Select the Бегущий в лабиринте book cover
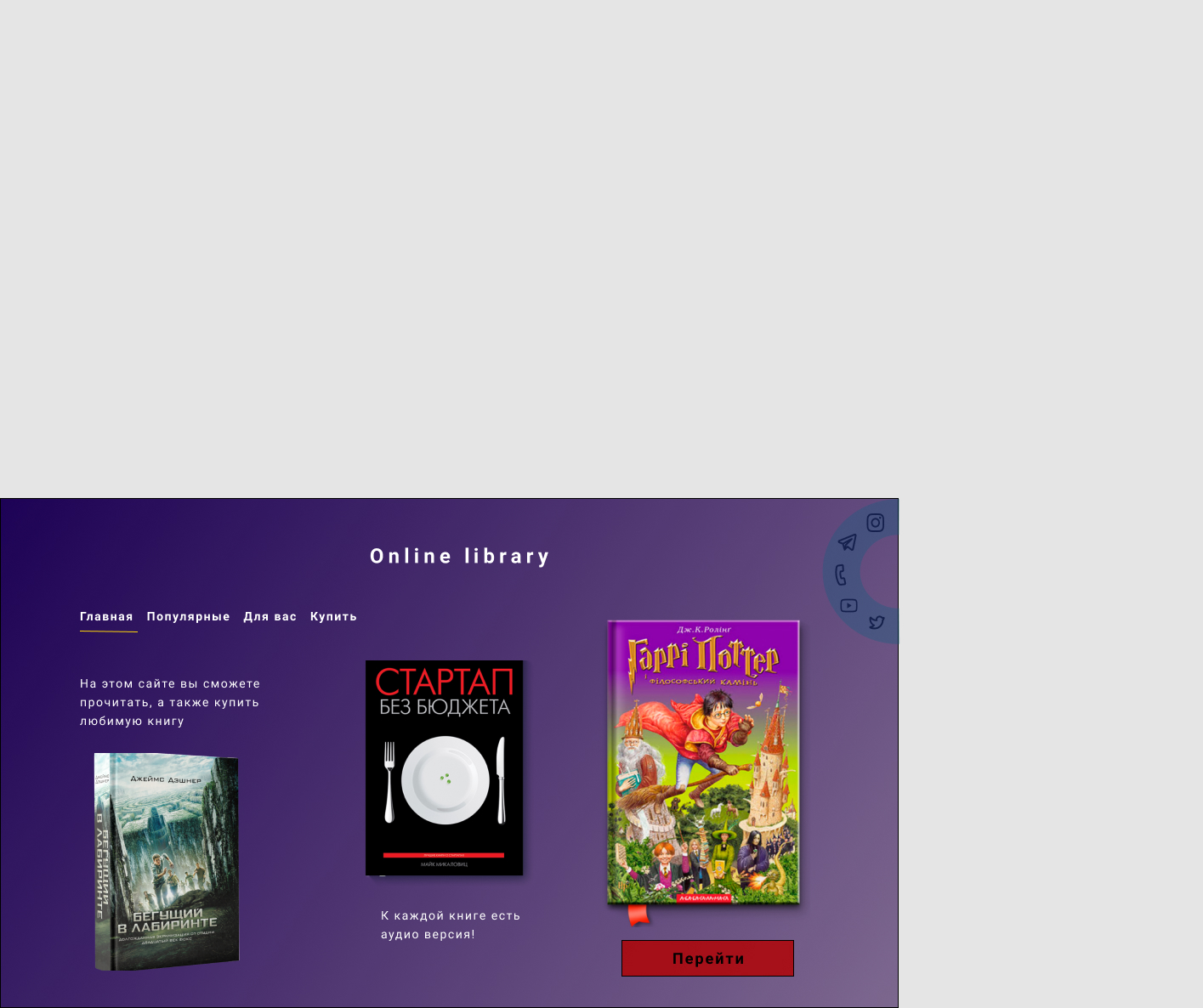1203x1008 pixels. [x=167, y=862]
